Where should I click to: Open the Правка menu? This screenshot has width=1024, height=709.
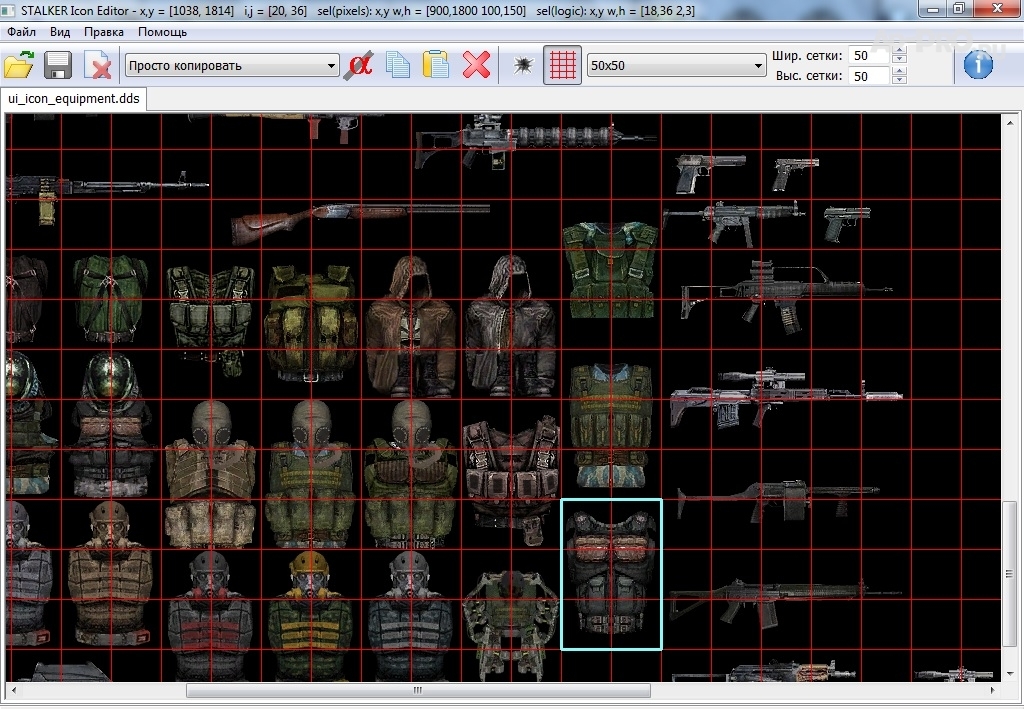(x=104, y=32)
